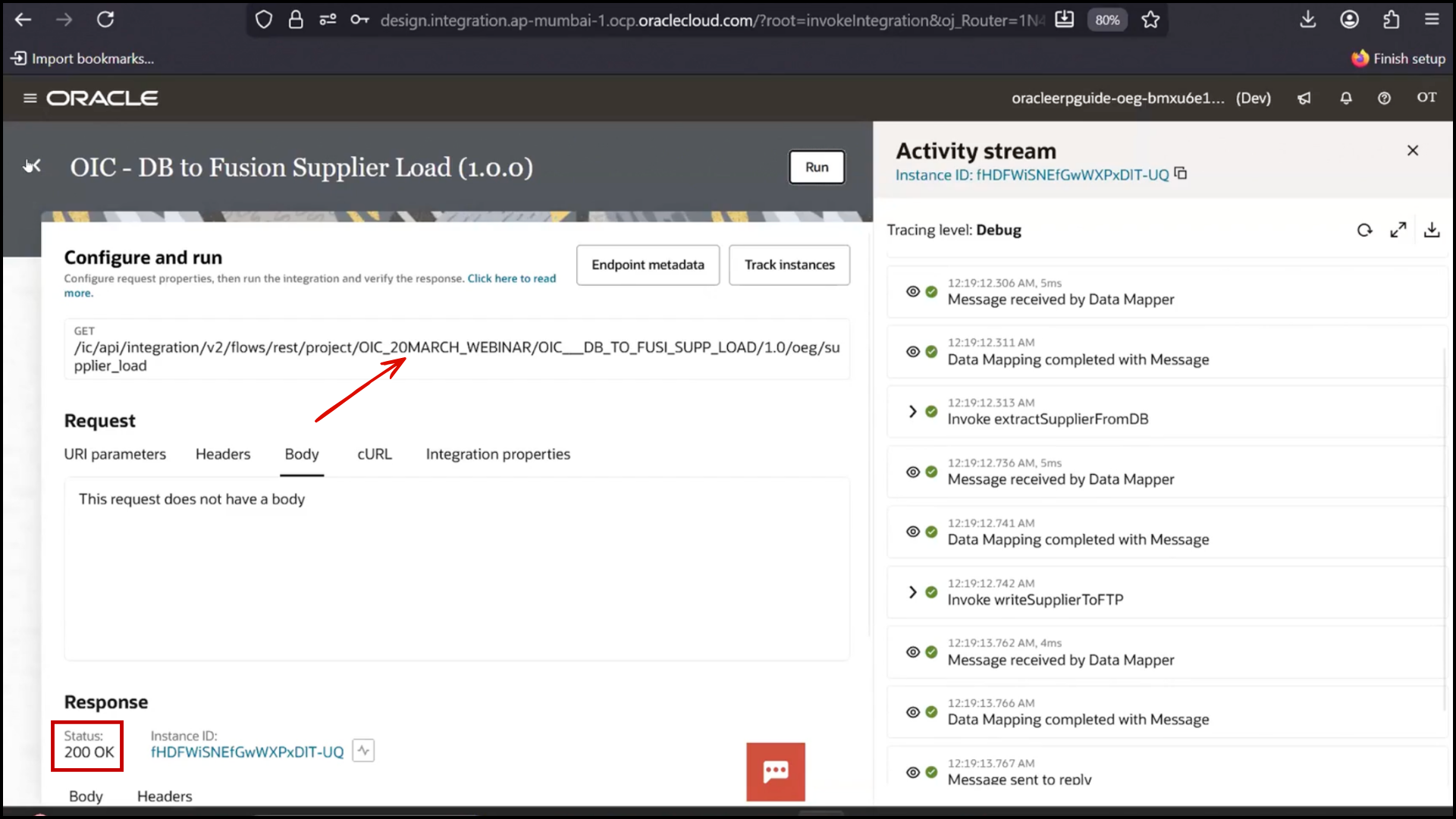Open the Integration properties tab
The image size is (1456, 819).
497,454
